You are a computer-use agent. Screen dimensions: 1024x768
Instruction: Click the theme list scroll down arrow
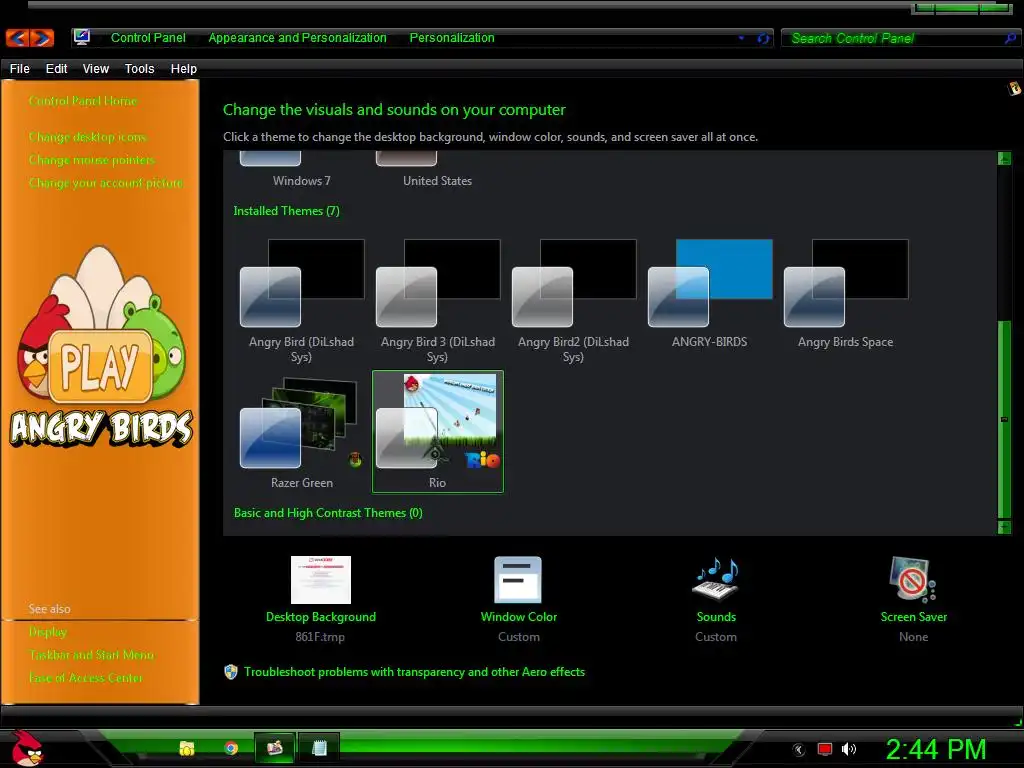click(1004, 526)
